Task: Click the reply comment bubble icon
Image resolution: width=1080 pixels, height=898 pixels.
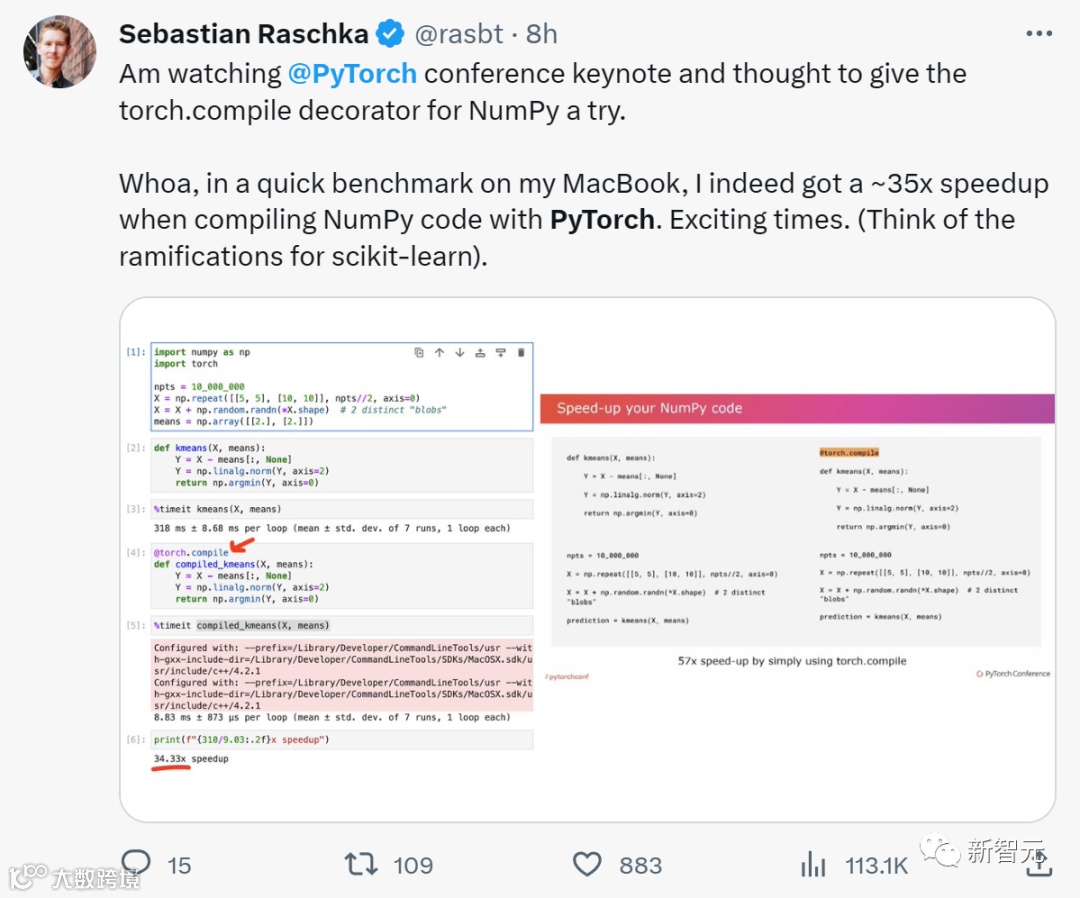Action: click(x=136, y=864)
